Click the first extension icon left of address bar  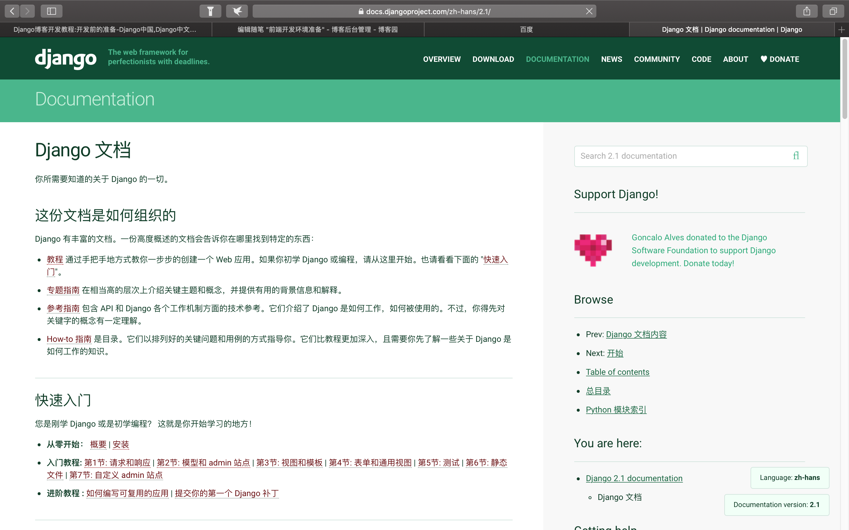(210, 11)
